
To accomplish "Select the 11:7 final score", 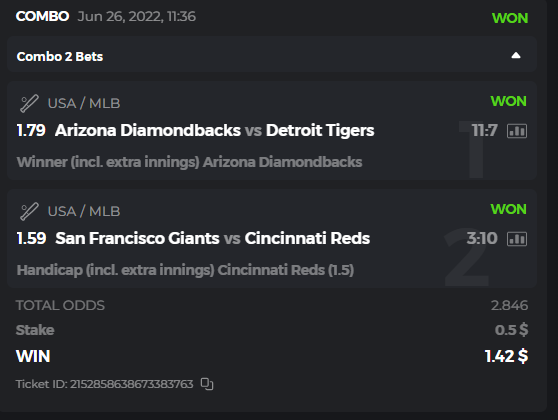I will pos(484,130).
